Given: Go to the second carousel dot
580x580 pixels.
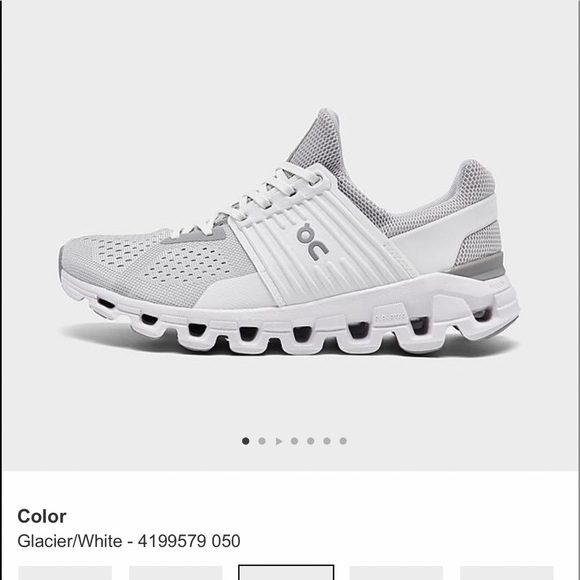Looking at the screenshot, I should click(x=262, y=441).
